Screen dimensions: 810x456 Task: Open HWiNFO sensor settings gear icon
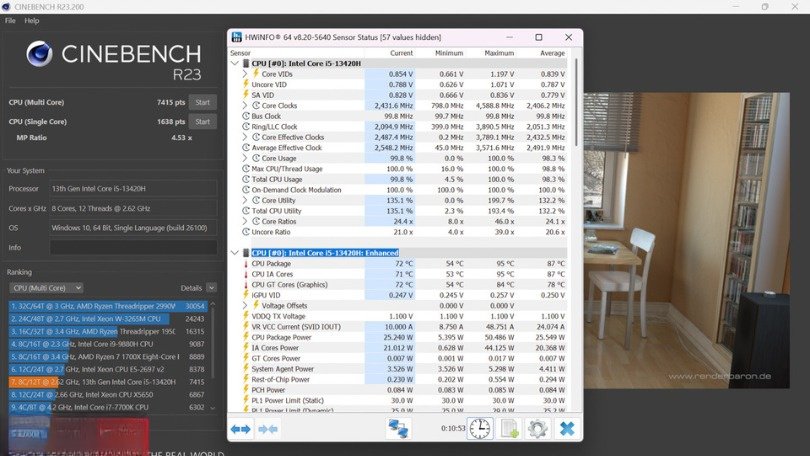click(538, 429)
